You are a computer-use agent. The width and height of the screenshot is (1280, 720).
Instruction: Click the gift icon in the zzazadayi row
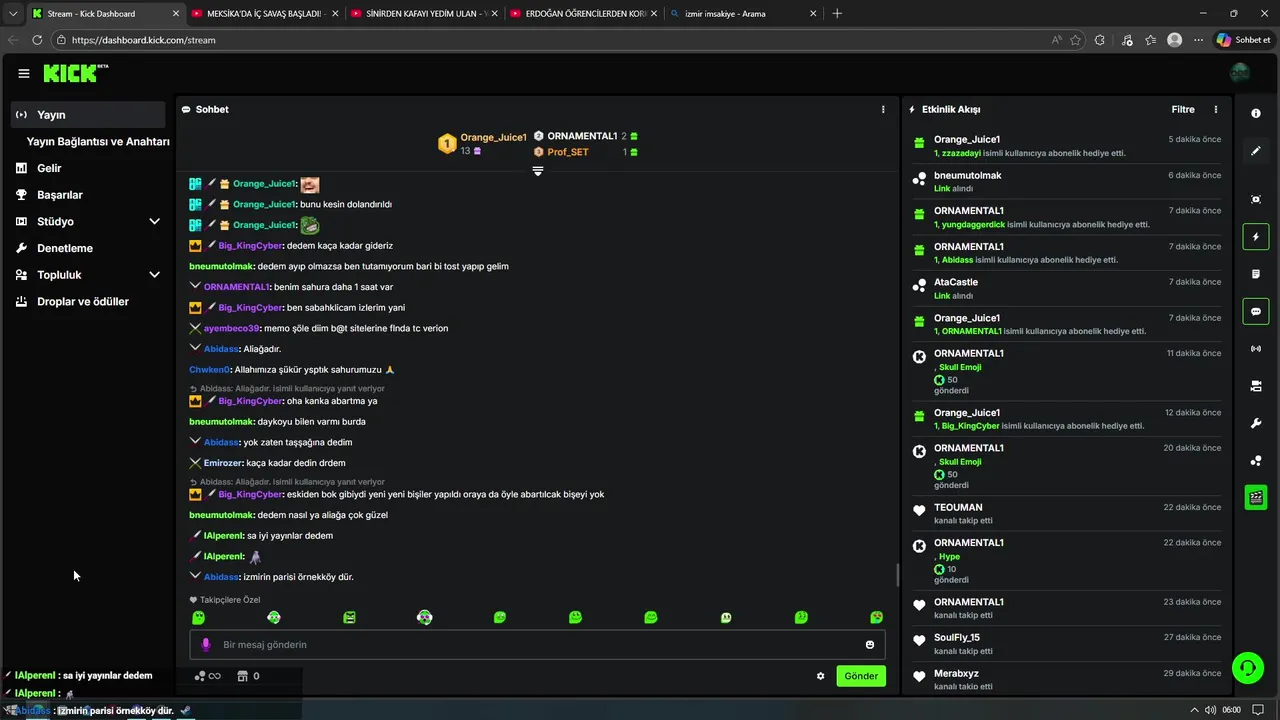click(919, 143)
